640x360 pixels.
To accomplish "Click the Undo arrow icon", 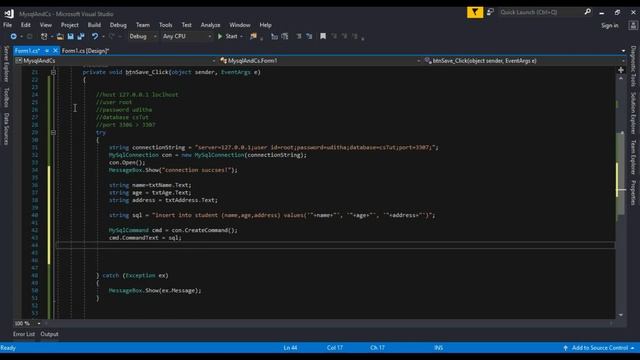I will [95, 36].
